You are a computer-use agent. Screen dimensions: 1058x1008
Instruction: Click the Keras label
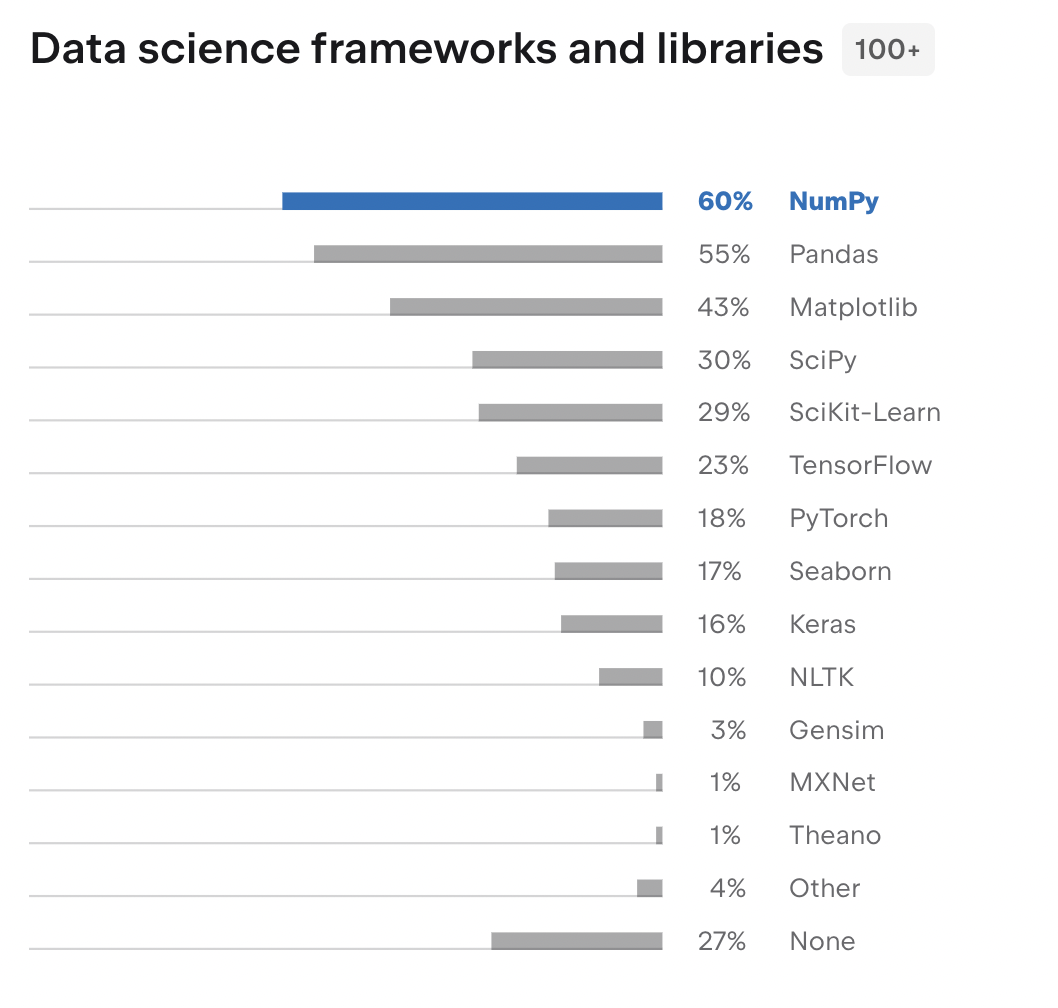(823, 624)
